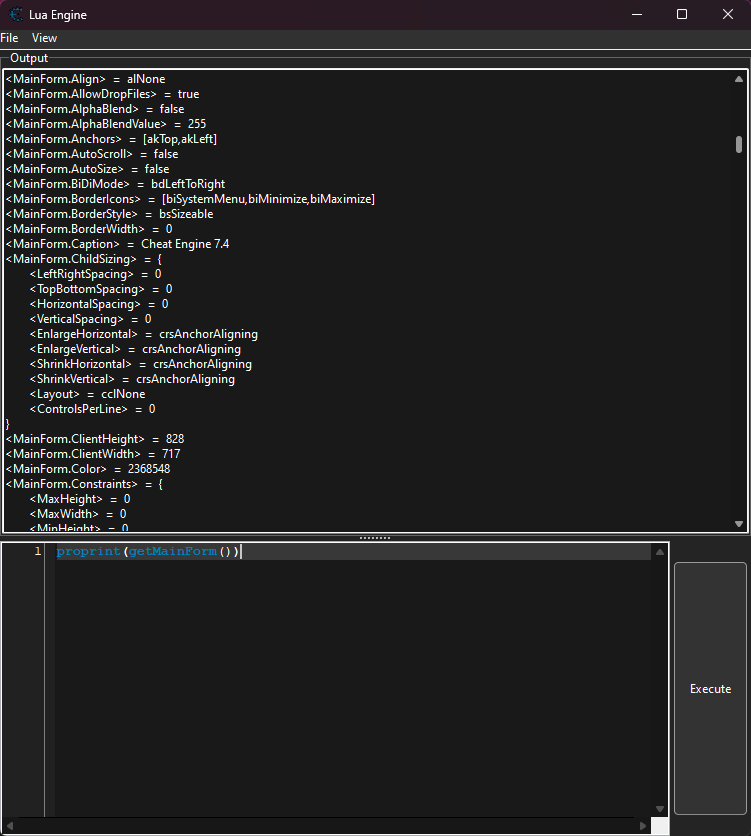
Task: Click the MainForm.AlphaBlendValue = 255 line
Action: tap(106, 124)
